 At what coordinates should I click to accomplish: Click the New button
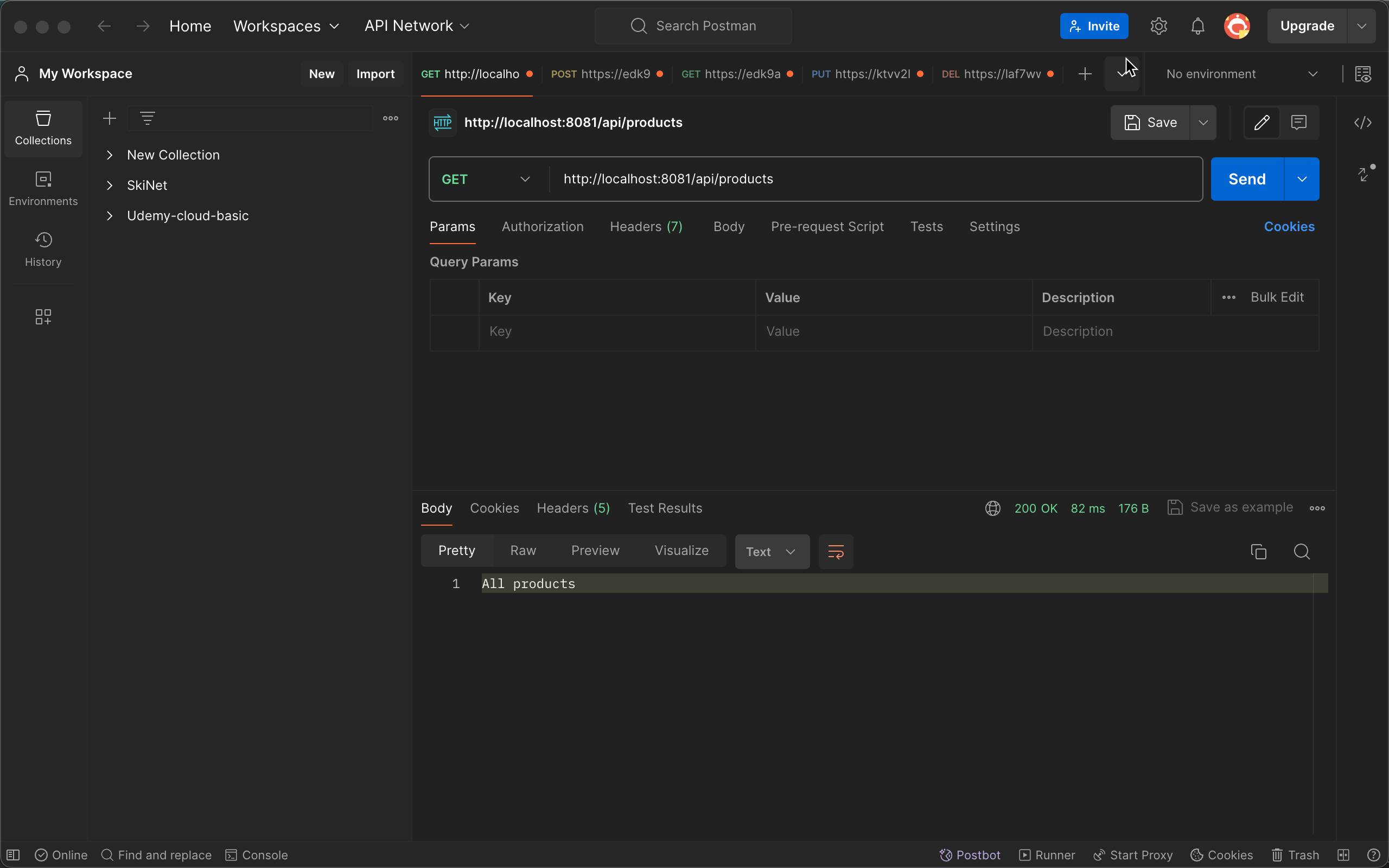pyautogui.click(x=321, y=74)
